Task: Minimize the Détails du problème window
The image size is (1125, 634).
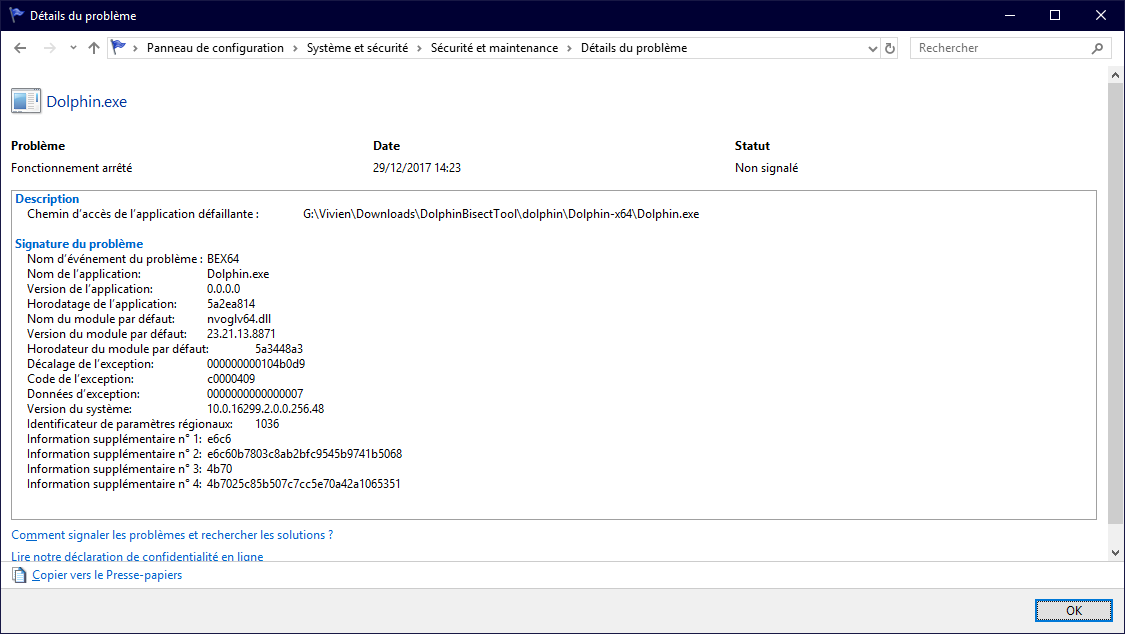Action: (x=1009, y=15)
